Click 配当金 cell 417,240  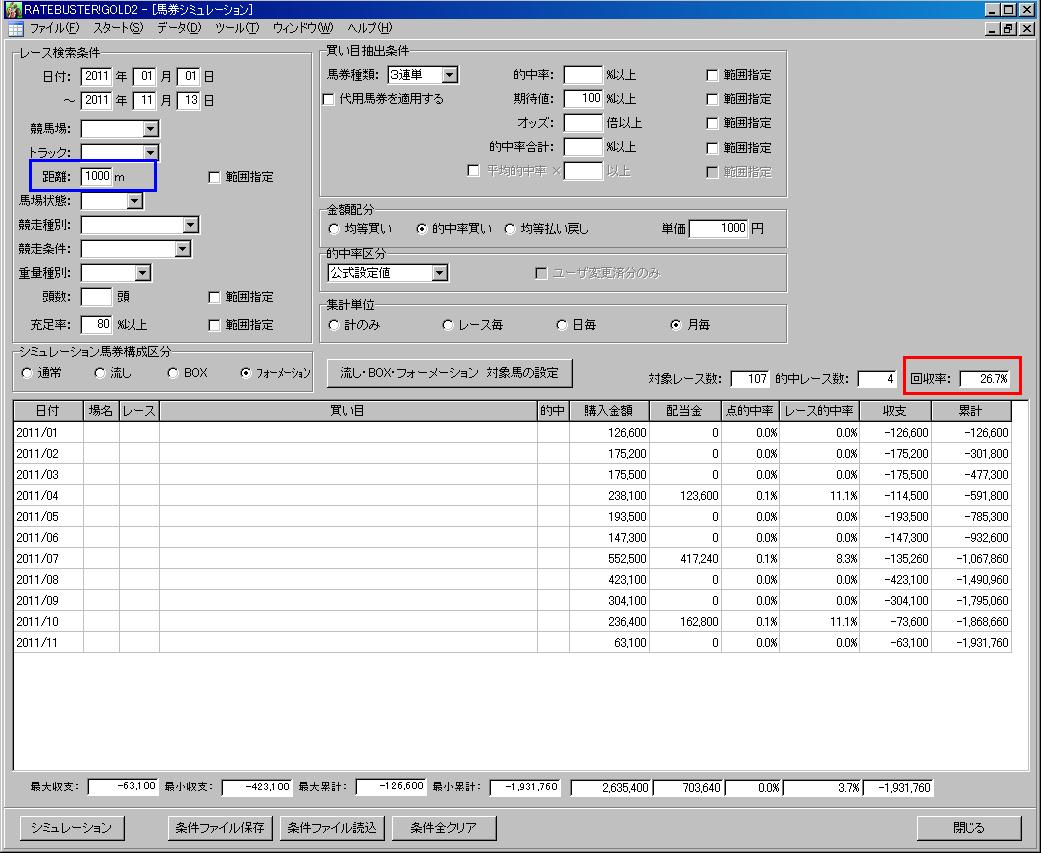(x=685, y=559)
